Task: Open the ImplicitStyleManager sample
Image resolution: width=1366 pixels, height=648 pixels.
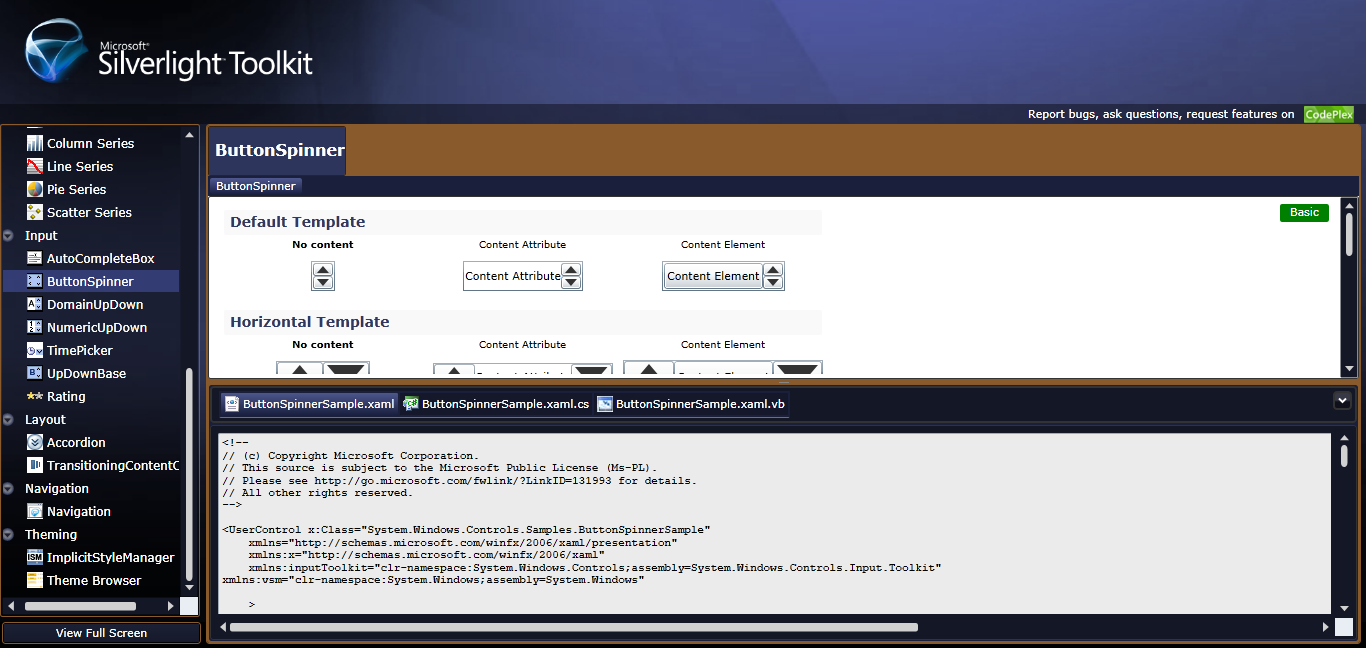Action: pos(111,557)
